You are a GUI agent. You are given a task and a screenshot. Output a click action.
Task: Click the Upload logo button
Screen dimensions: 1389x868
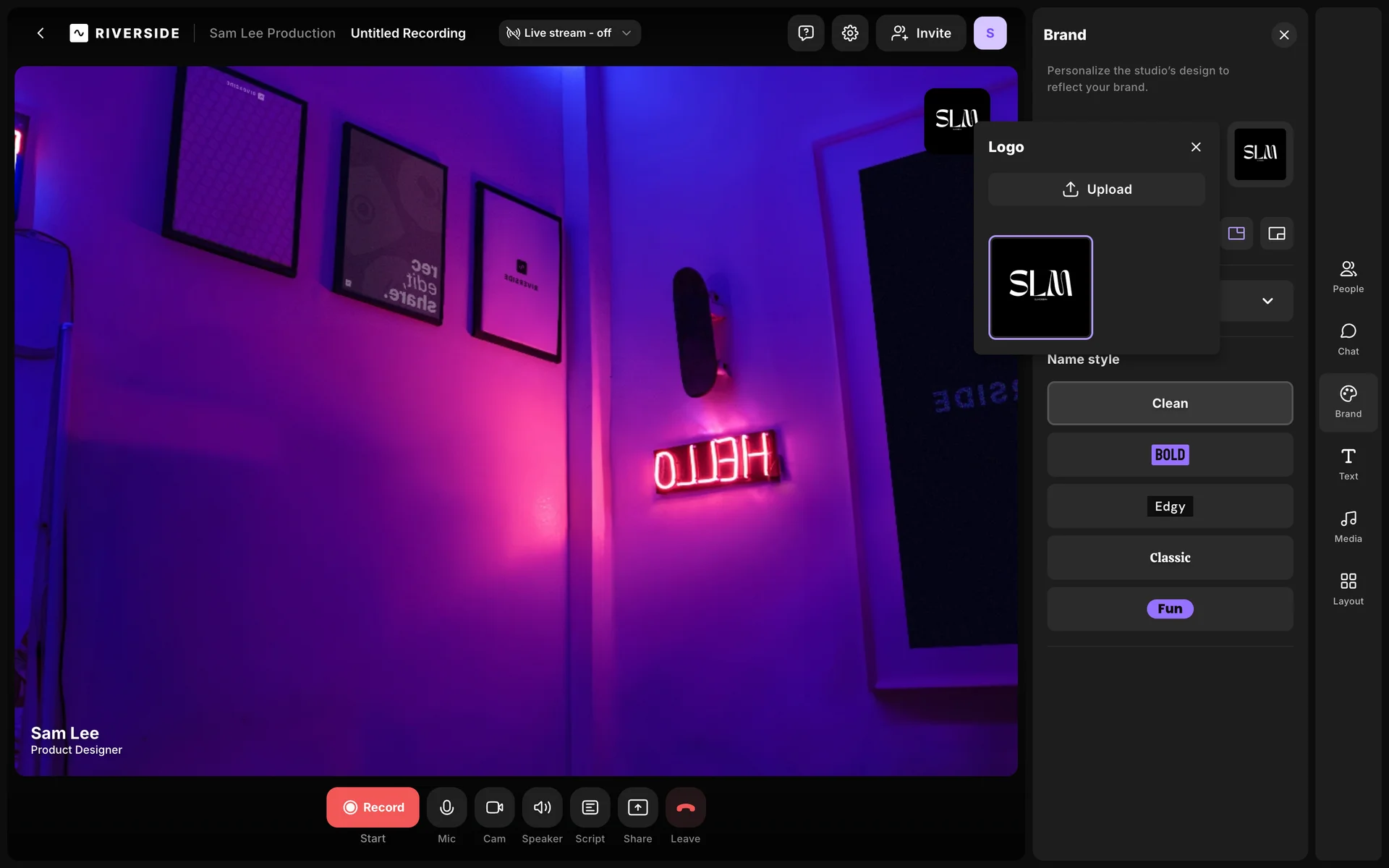pos(1096,190)
